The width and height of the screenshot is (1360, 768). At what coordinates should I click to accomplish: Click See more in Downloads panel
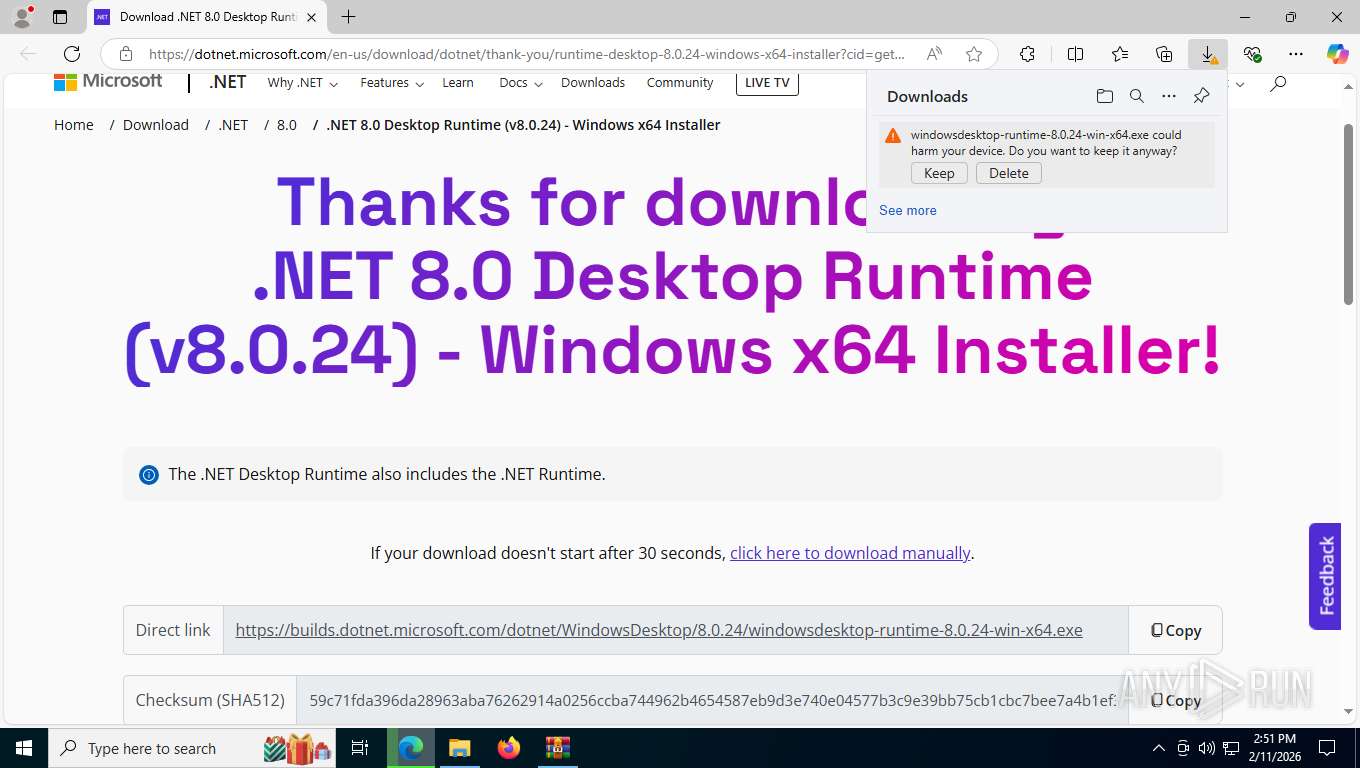[908, 210]
